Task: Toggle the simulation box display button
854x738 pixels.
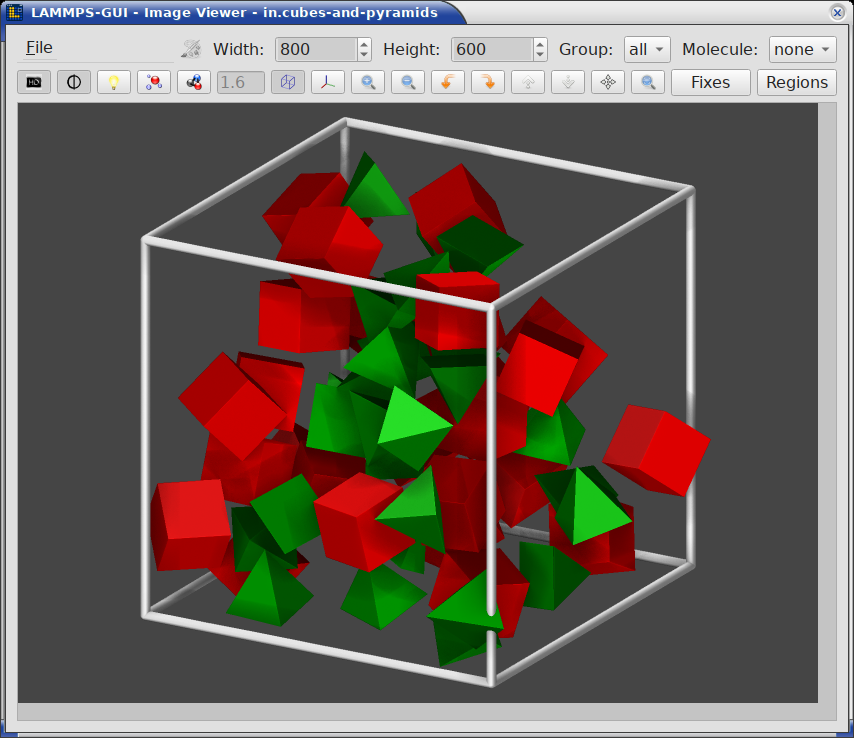Action: [x=288, y=82]
